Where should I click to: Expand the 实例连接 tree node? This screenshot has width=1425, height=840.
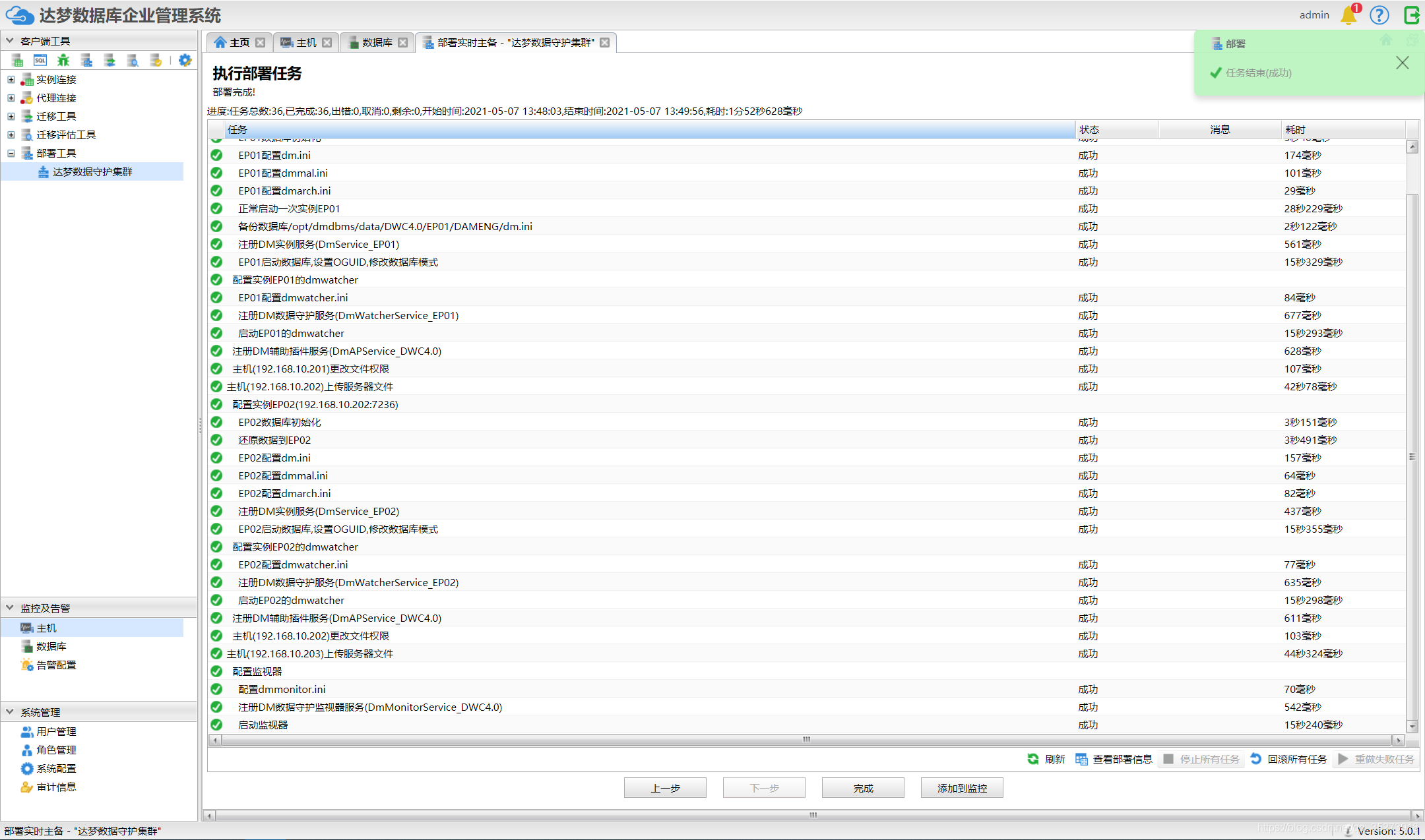[11, 79]
